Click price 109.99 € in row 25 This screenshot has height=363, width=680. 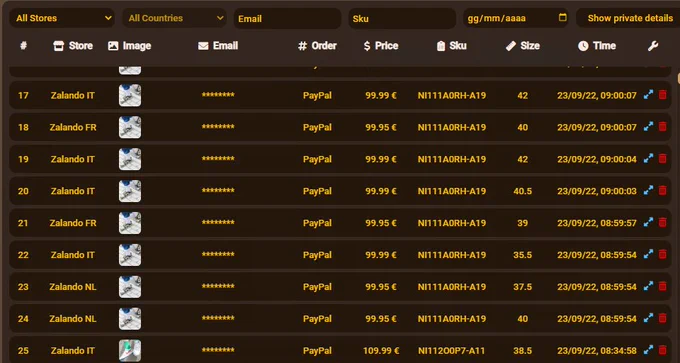tap(381, 350)
